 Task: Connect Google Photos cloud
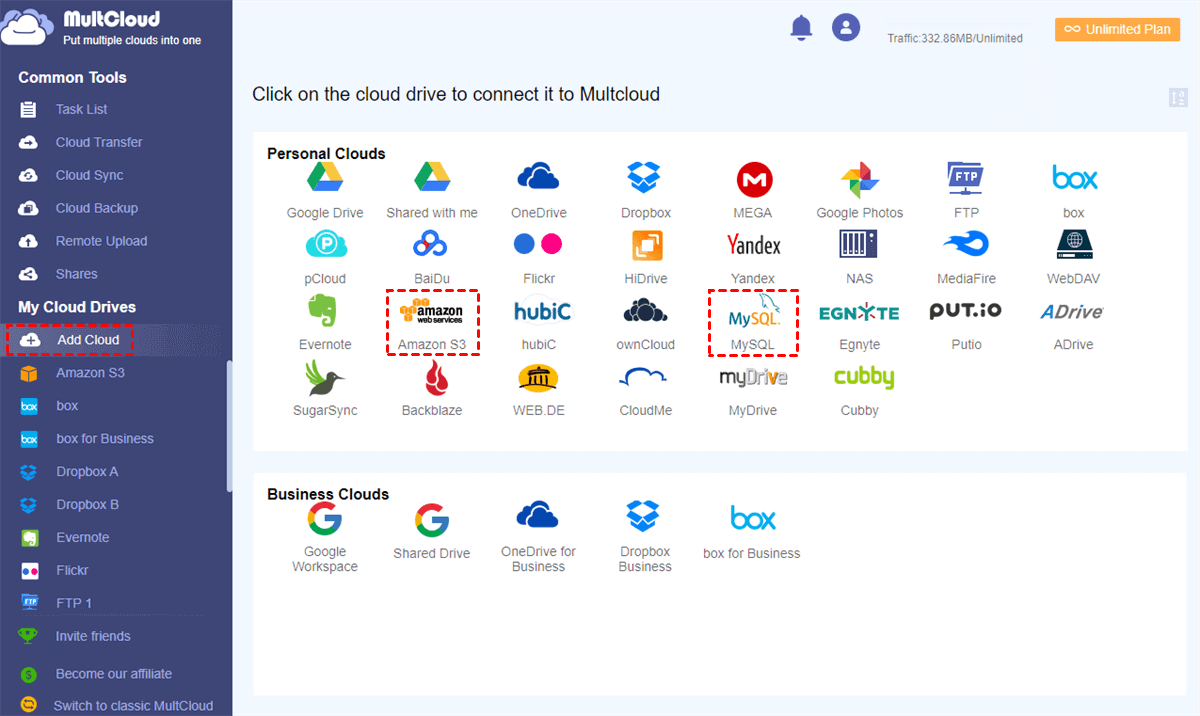[860, 190]
